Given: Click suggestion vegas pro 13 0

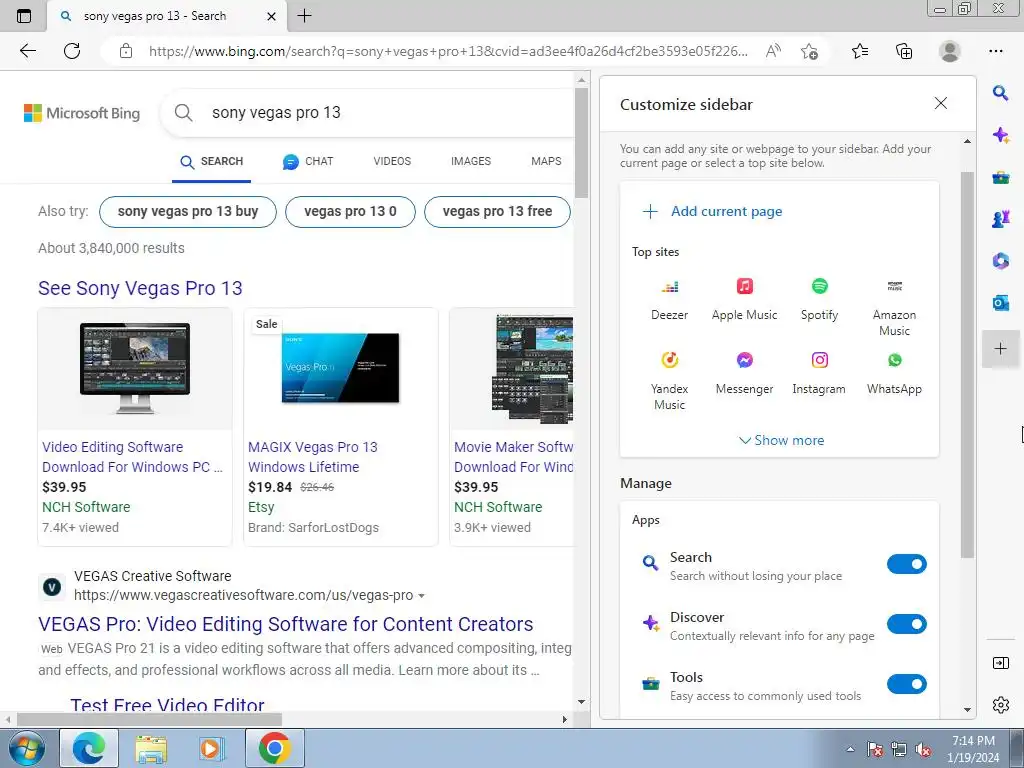Looking at the screenshot, I should point(350,212).
